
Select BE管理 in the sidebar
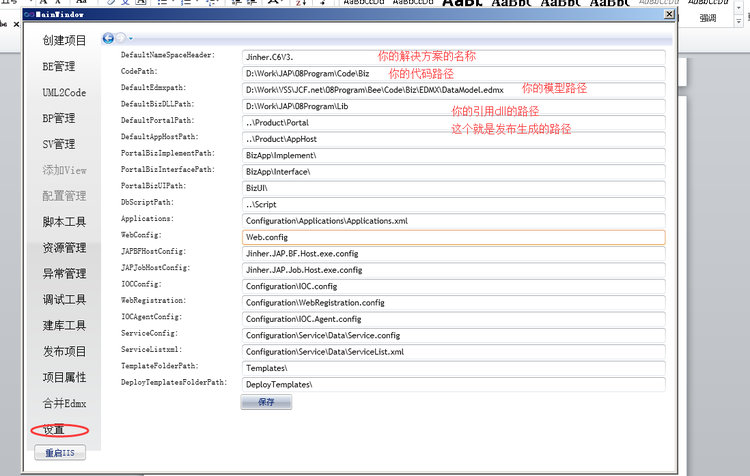click(x=58, y=66)
